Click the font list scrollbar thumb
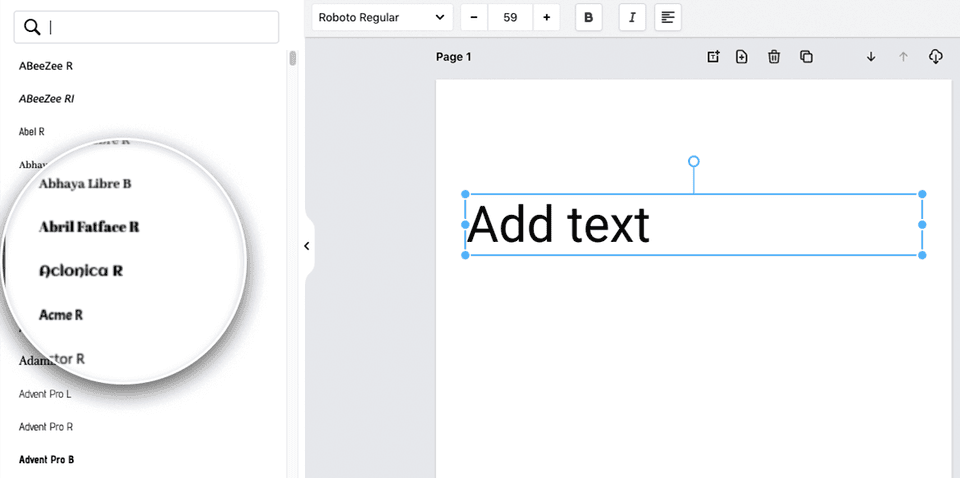 [293, 58]
